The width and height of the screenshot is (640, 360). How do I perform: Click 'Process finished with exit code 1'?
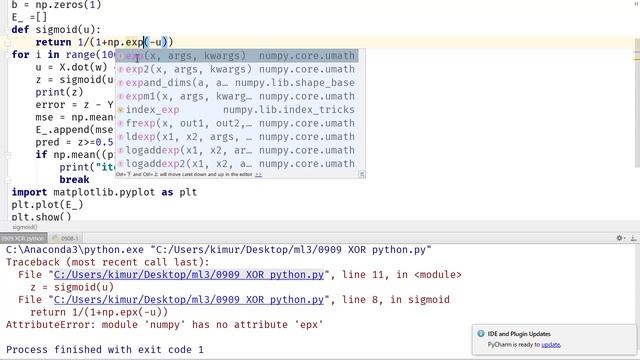click(x=104, y=350)
